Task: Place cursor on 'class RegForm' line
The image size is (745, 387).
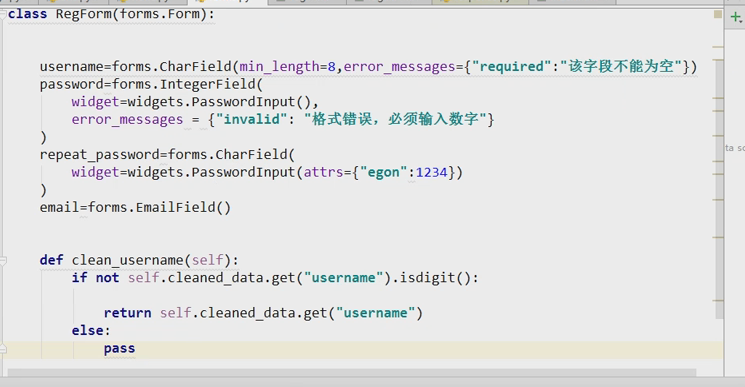Action: coord(111,14)
